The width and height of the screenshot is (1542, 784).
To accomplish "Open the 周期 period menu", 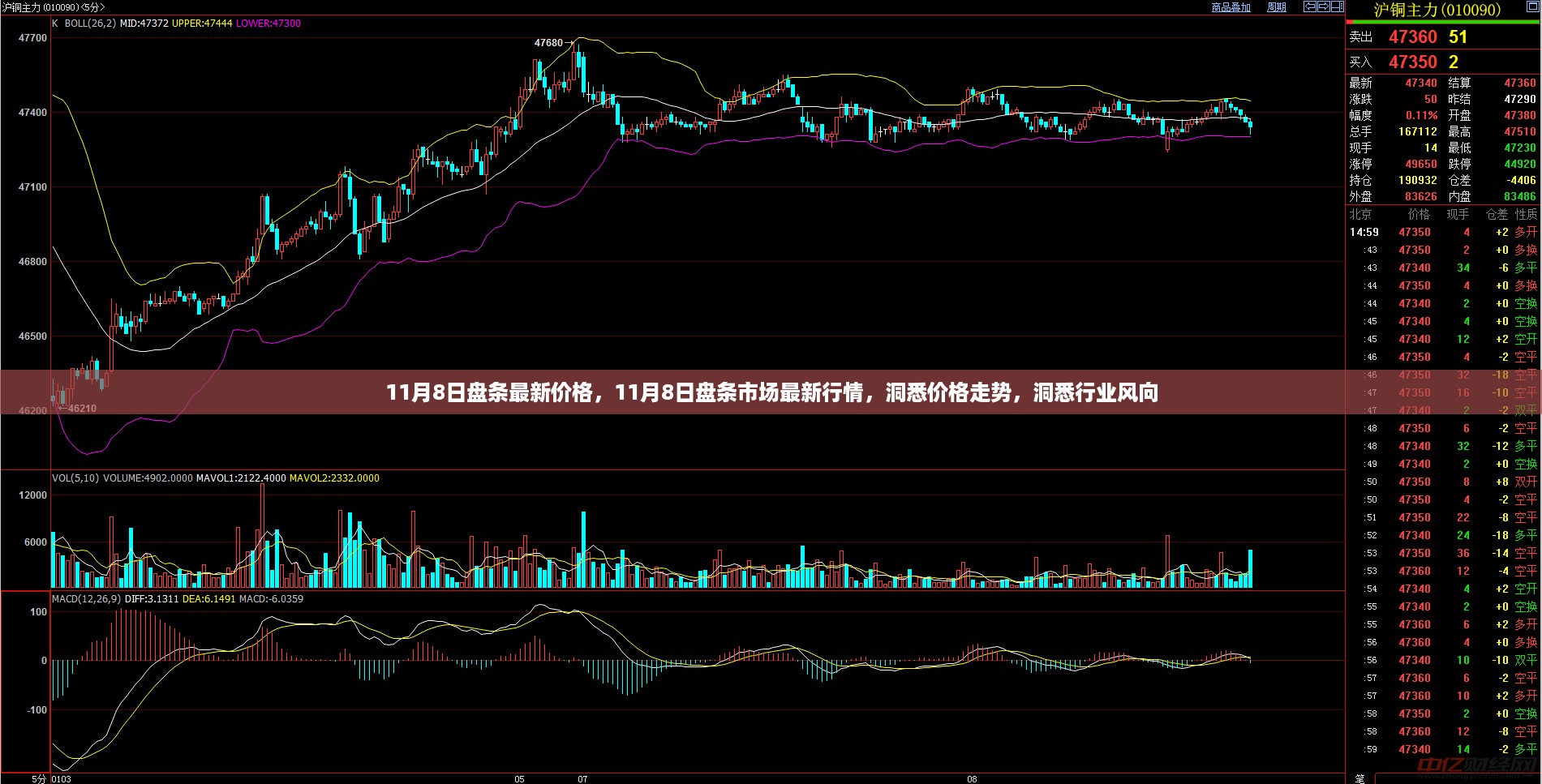I will coord(1277,7).
